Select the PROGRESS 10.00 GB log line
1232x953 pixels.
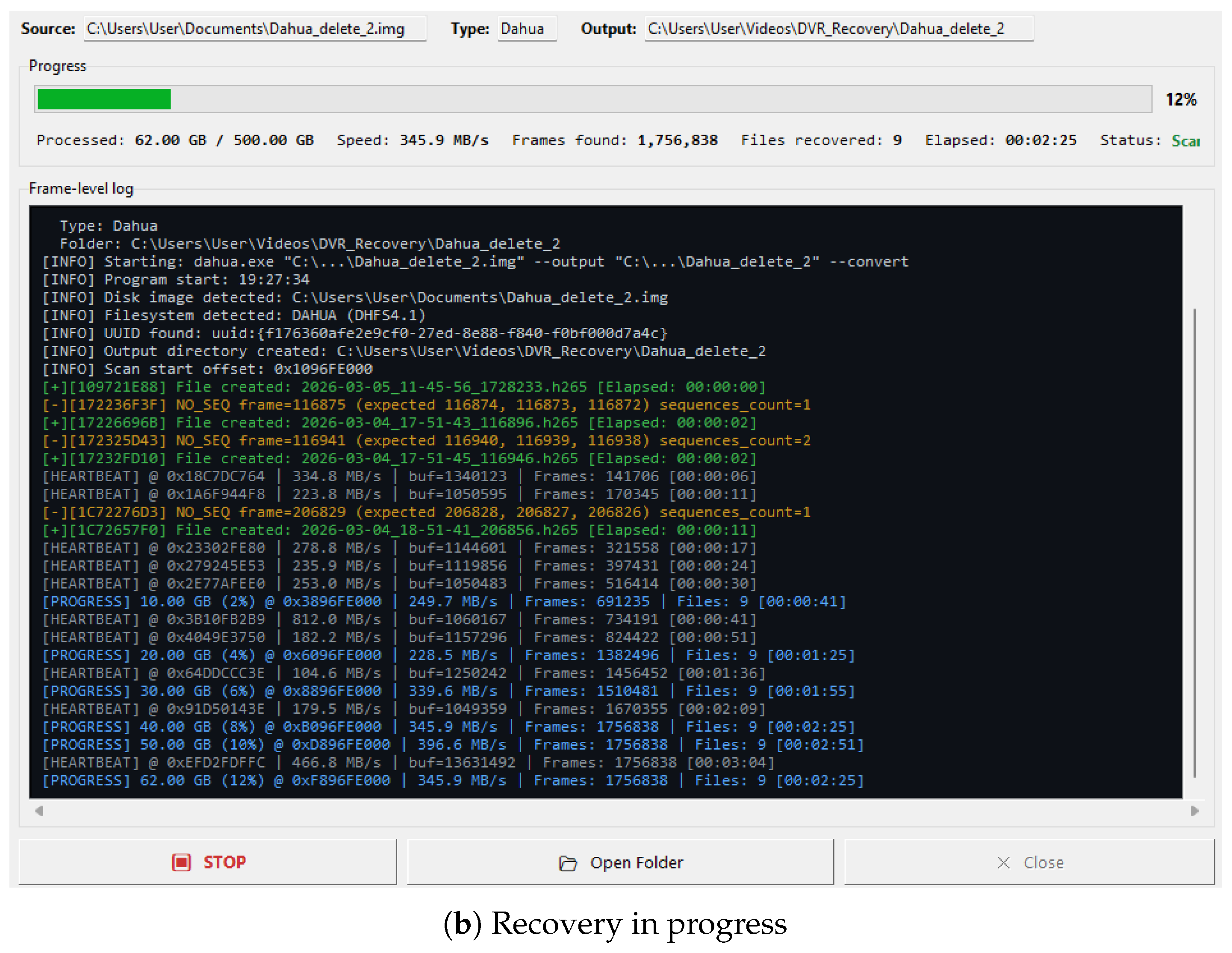445,602
